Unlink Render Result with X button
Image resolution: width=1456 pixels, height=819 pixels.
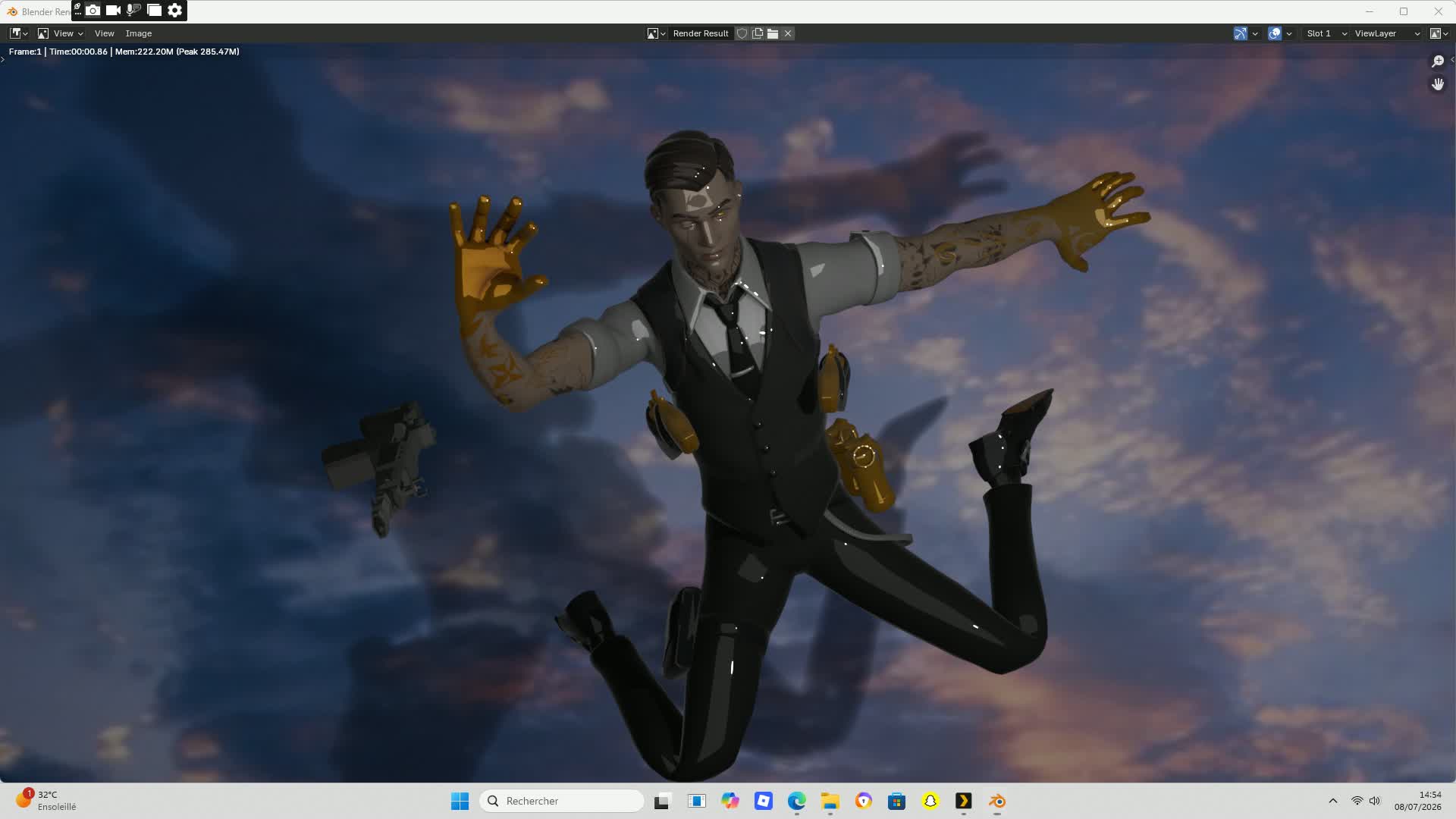point(788,33)
